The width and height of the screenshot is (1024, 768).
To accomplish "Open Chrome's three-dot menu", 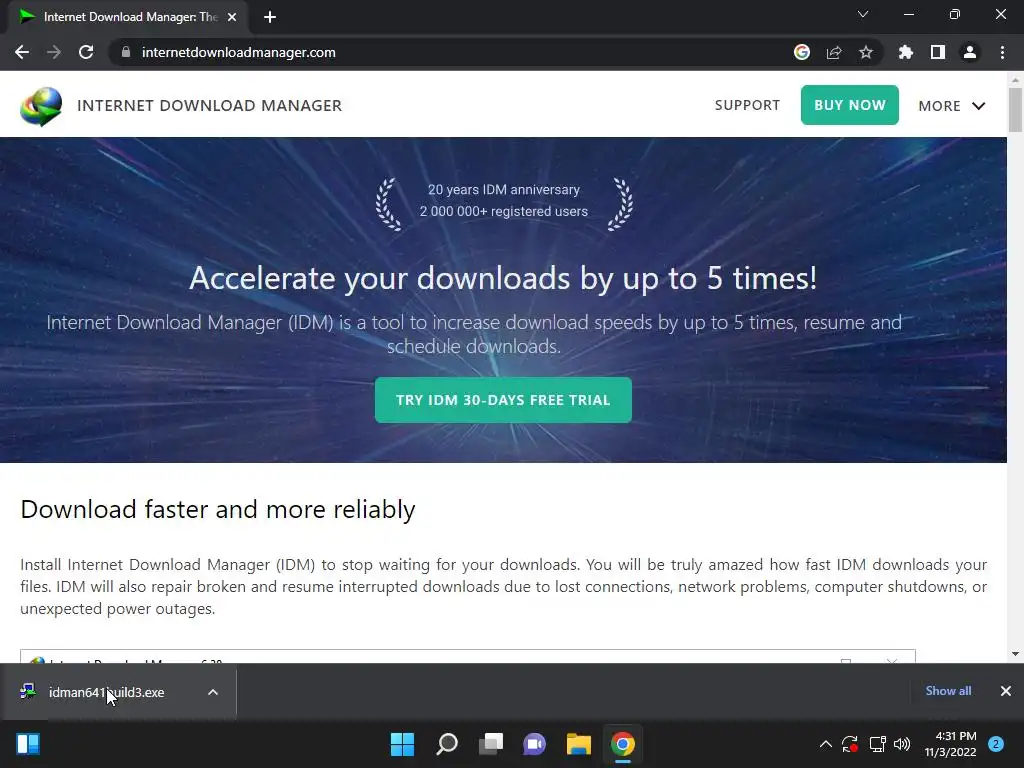I will [1002, 52].
